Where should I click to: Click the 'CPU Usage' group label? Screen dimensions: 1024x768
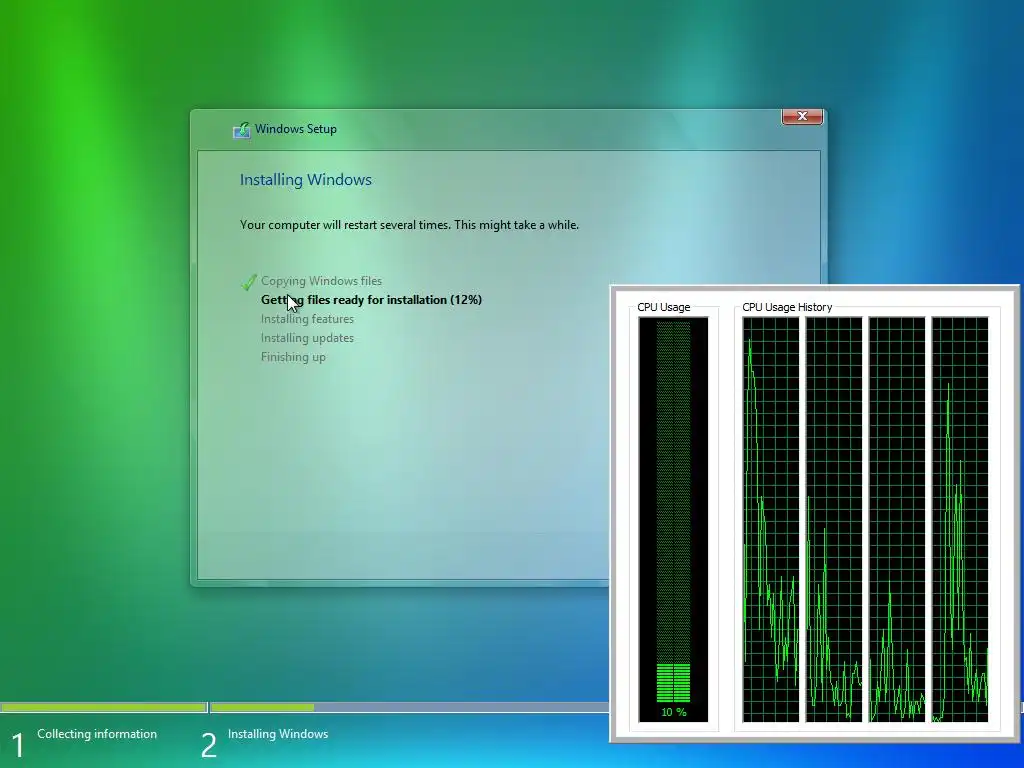pyautogui.click(x=664, y=307)
